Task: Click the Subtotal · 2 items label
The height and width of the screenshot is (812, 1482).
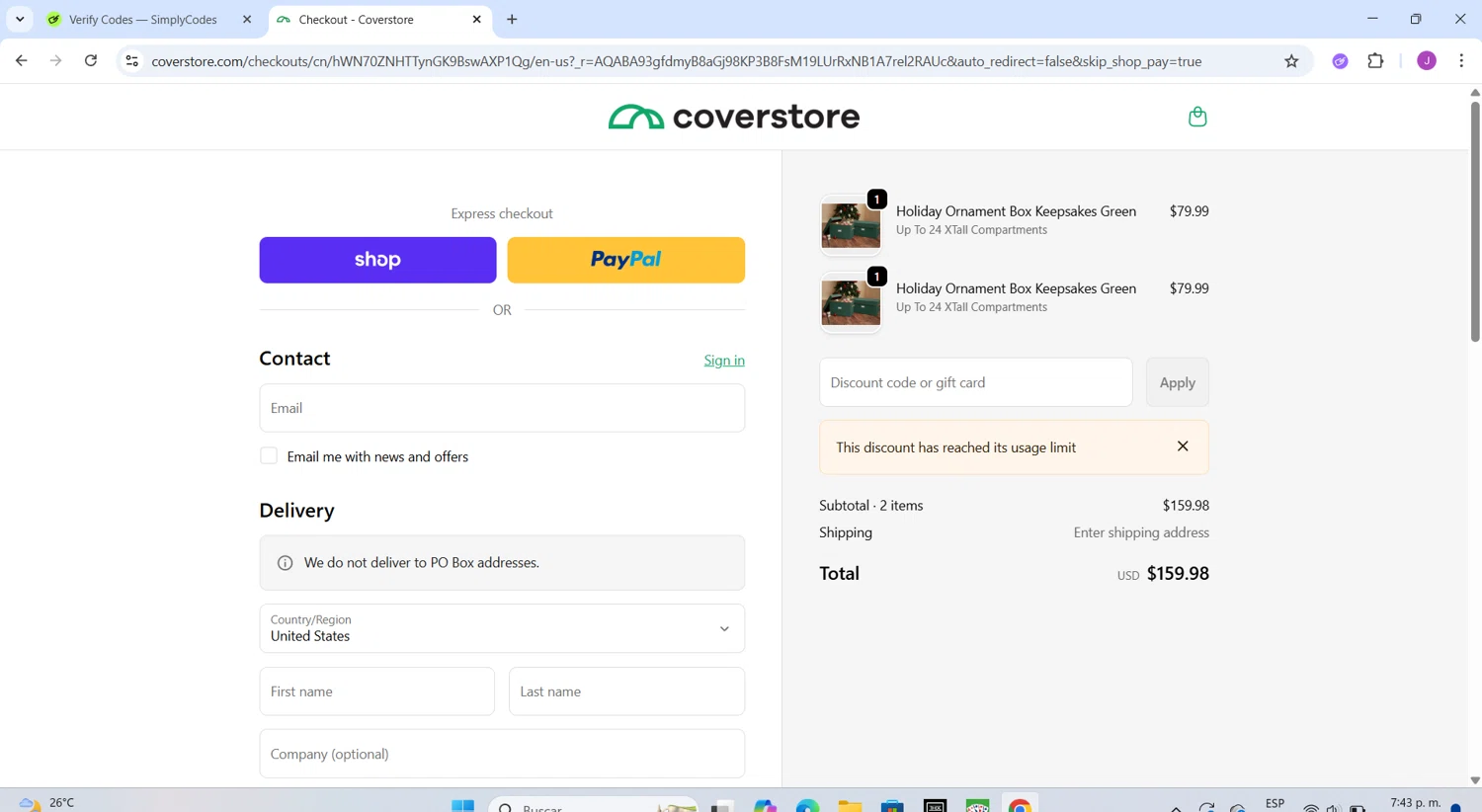Action: [x=870, y=505]
